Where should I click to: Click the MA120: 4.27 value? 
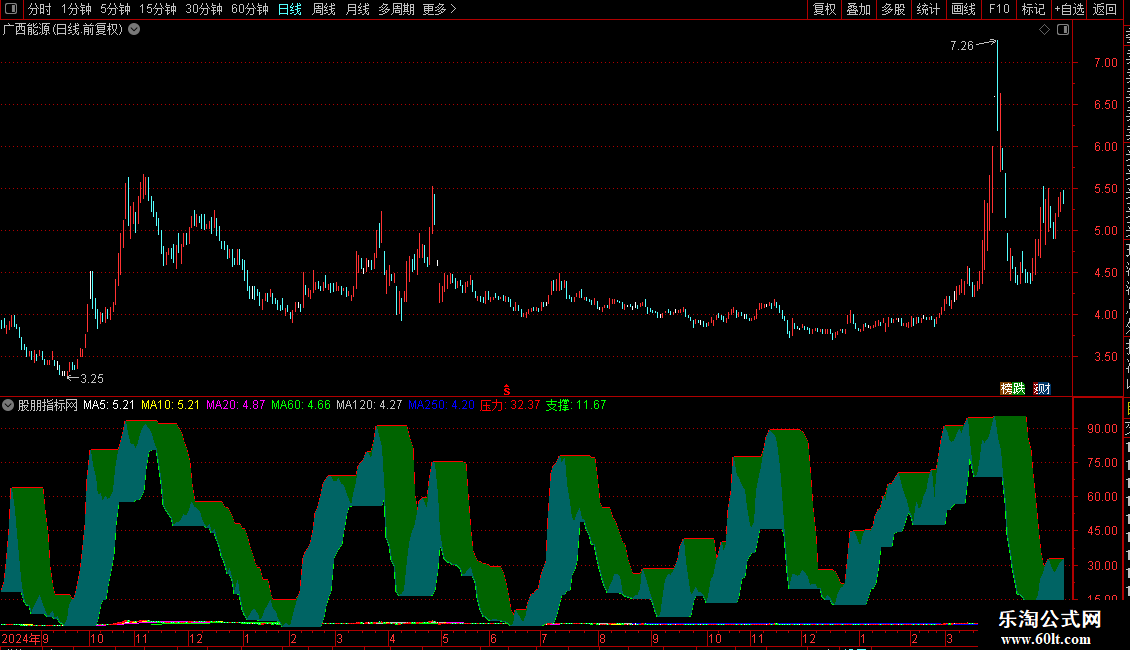(x=369, y=405)
